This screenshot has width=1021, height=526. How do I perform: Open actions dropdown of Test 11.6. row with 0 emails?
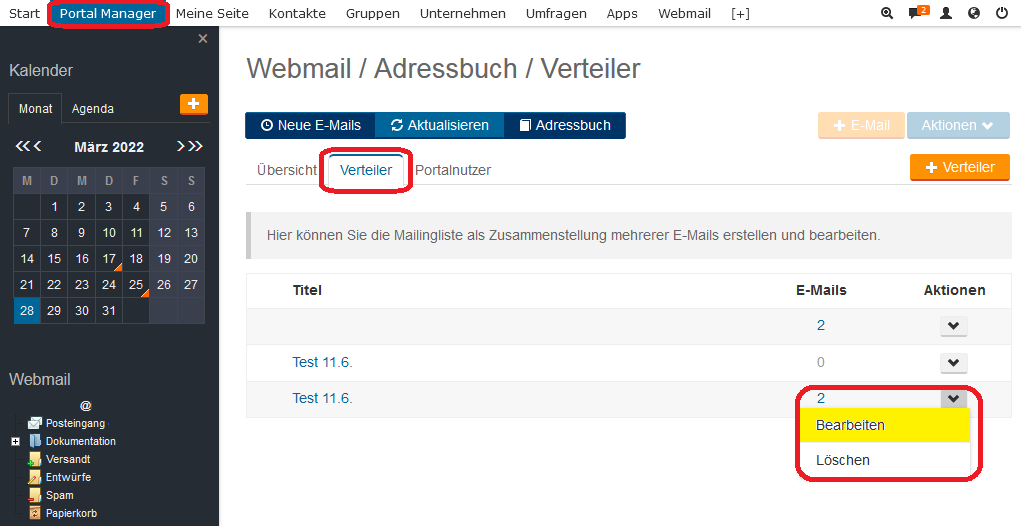pyautogui.click(x=954, y=363)
